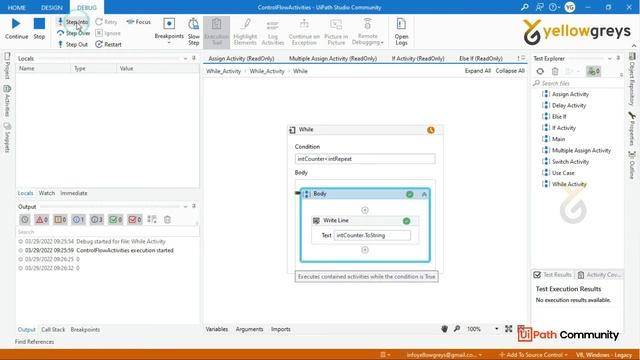Toggle Picture in Picture option
The height and width of the screenshot is (360, 640).
coord(336,31)
